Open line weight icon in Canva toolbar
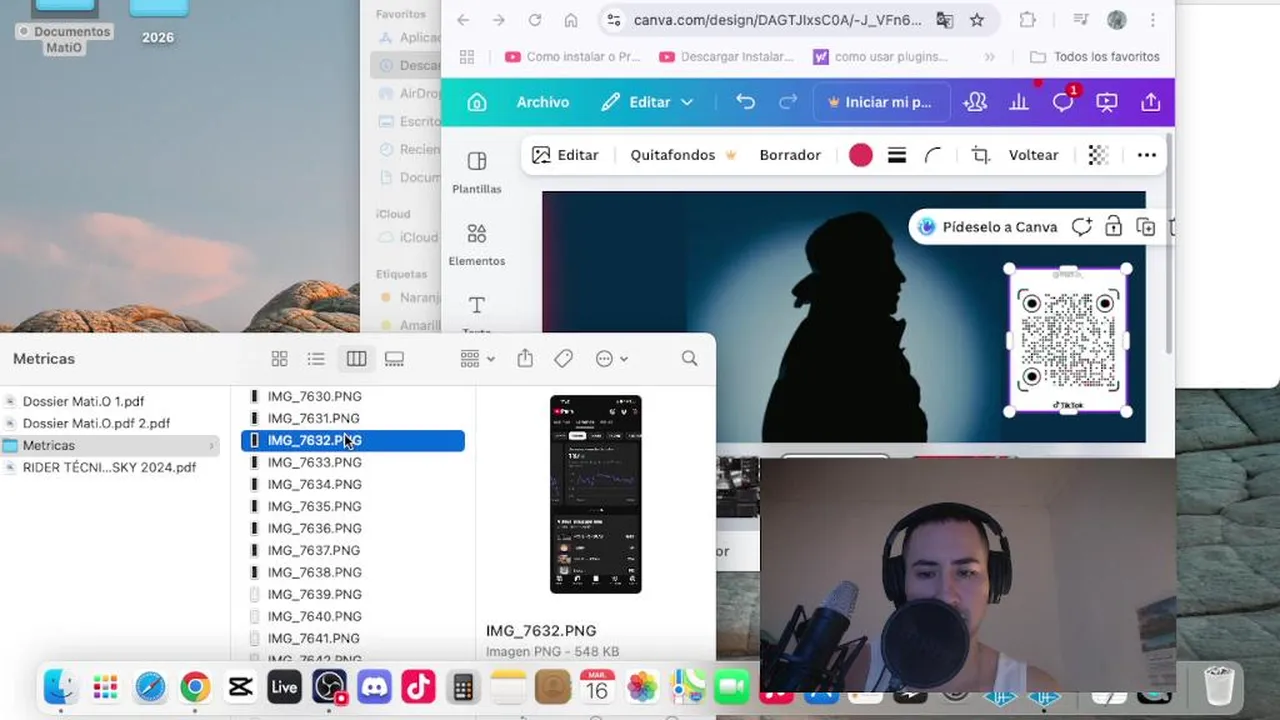 (x=897, y=155)
